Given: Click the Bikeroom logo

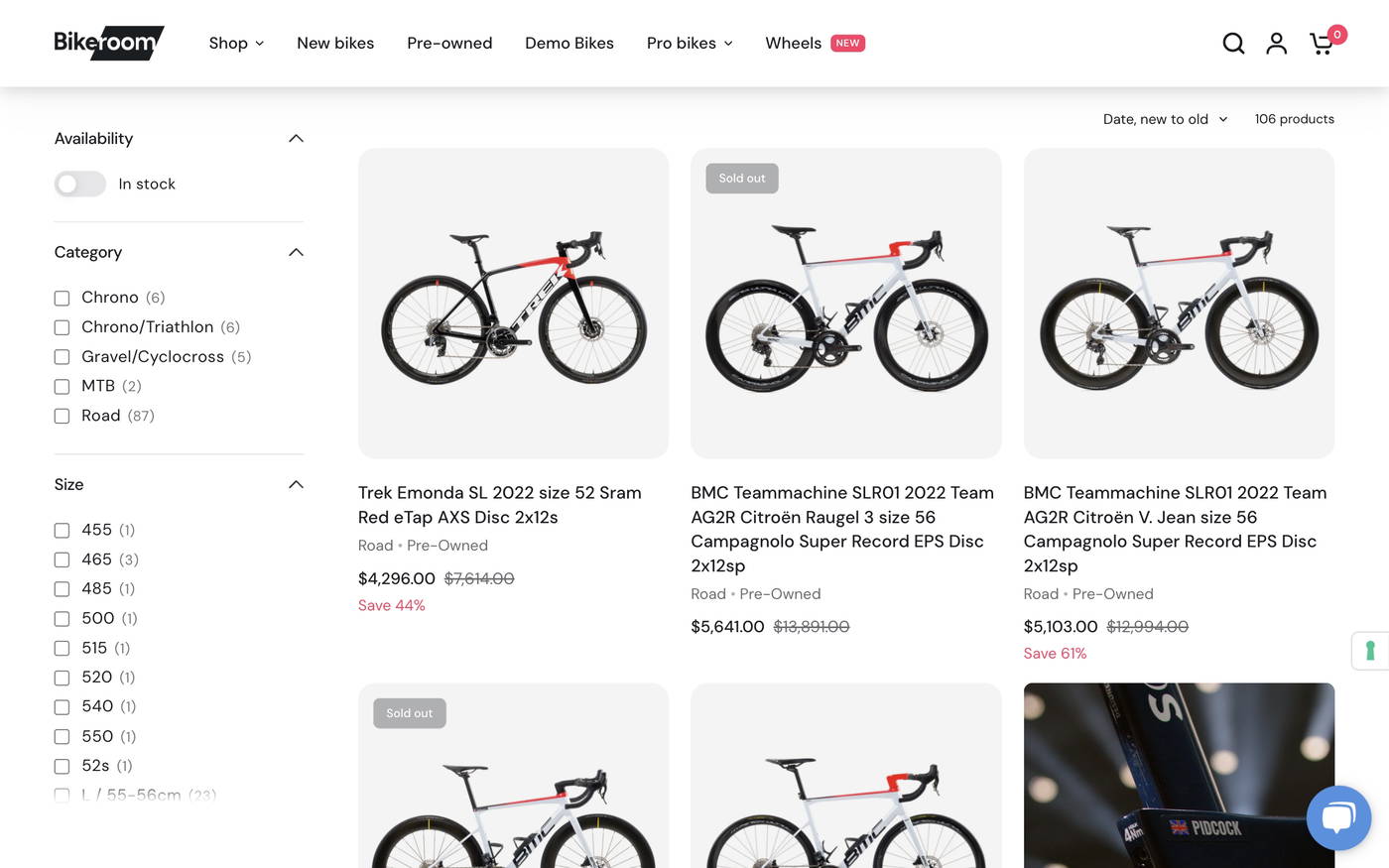Looking at the screenshot, I should [x=109, y=43].
